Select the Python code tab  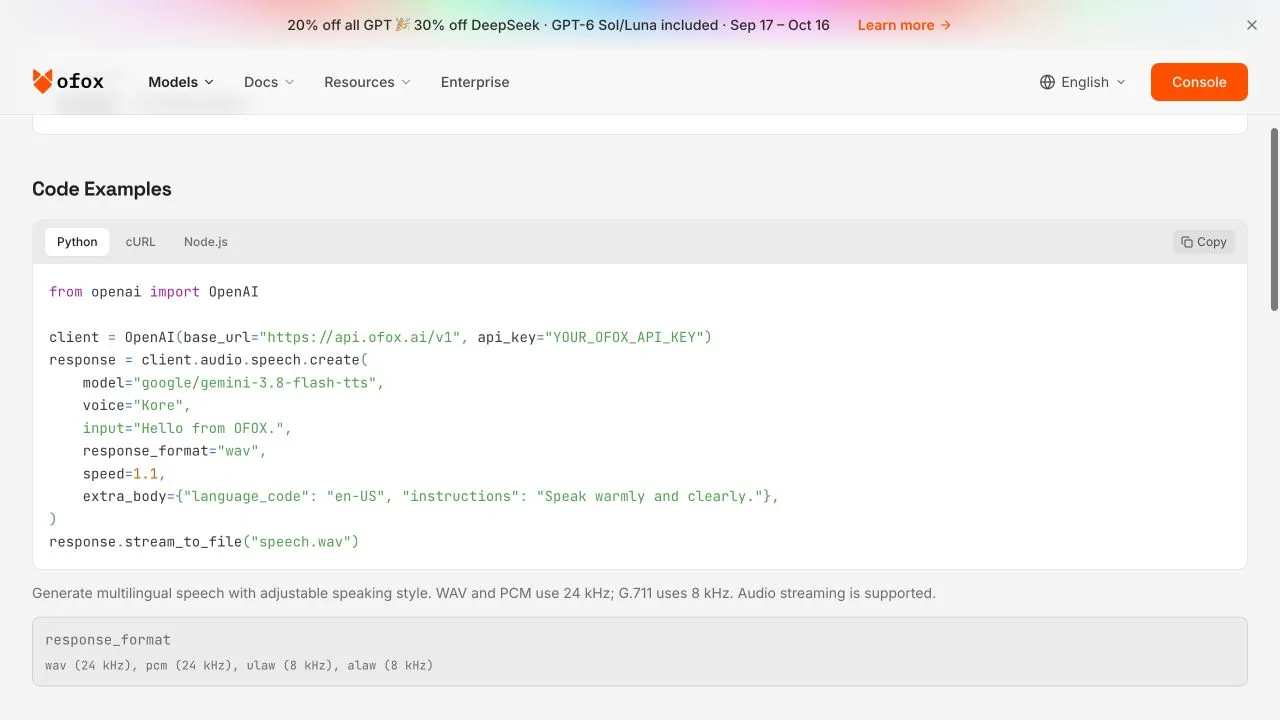tap(77, 242)
